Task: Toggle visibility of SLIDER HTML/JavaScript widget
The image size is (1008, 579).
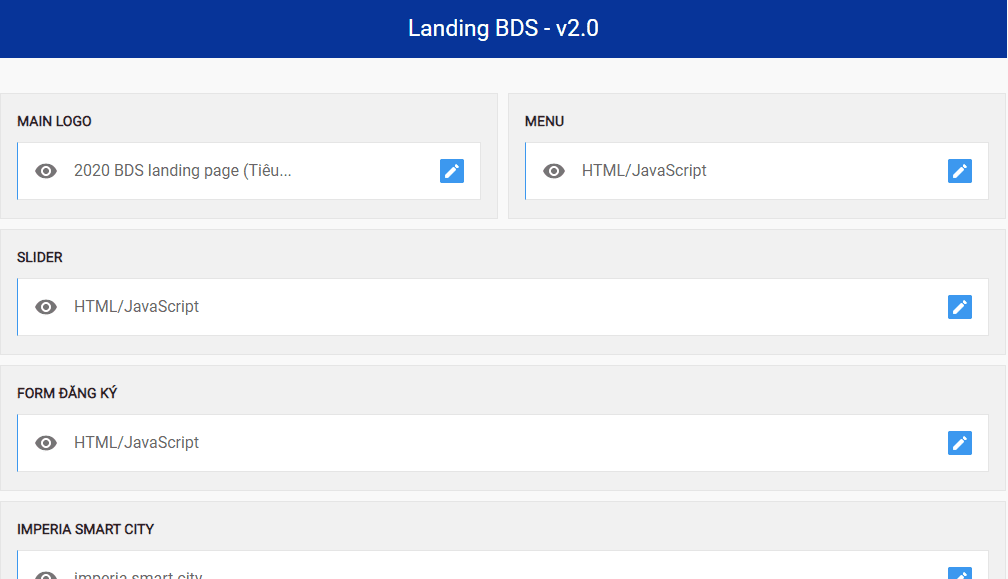Action: (x=46, y=307)
